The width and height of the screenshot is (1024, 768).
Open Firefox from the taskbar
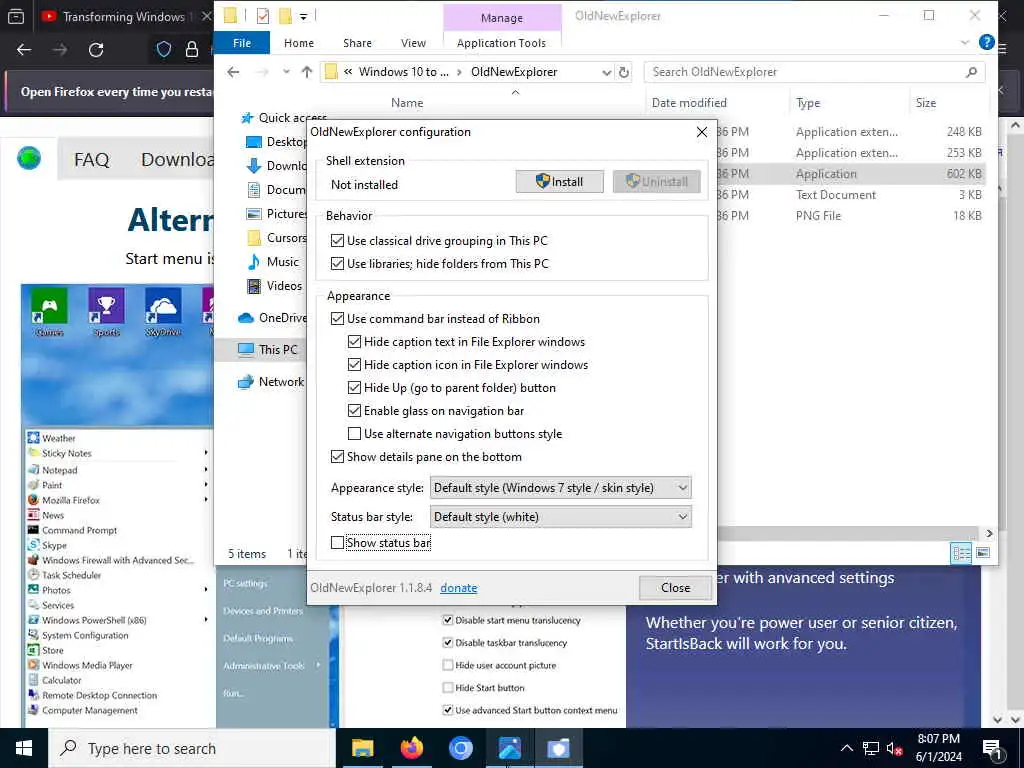pos(411,748)
